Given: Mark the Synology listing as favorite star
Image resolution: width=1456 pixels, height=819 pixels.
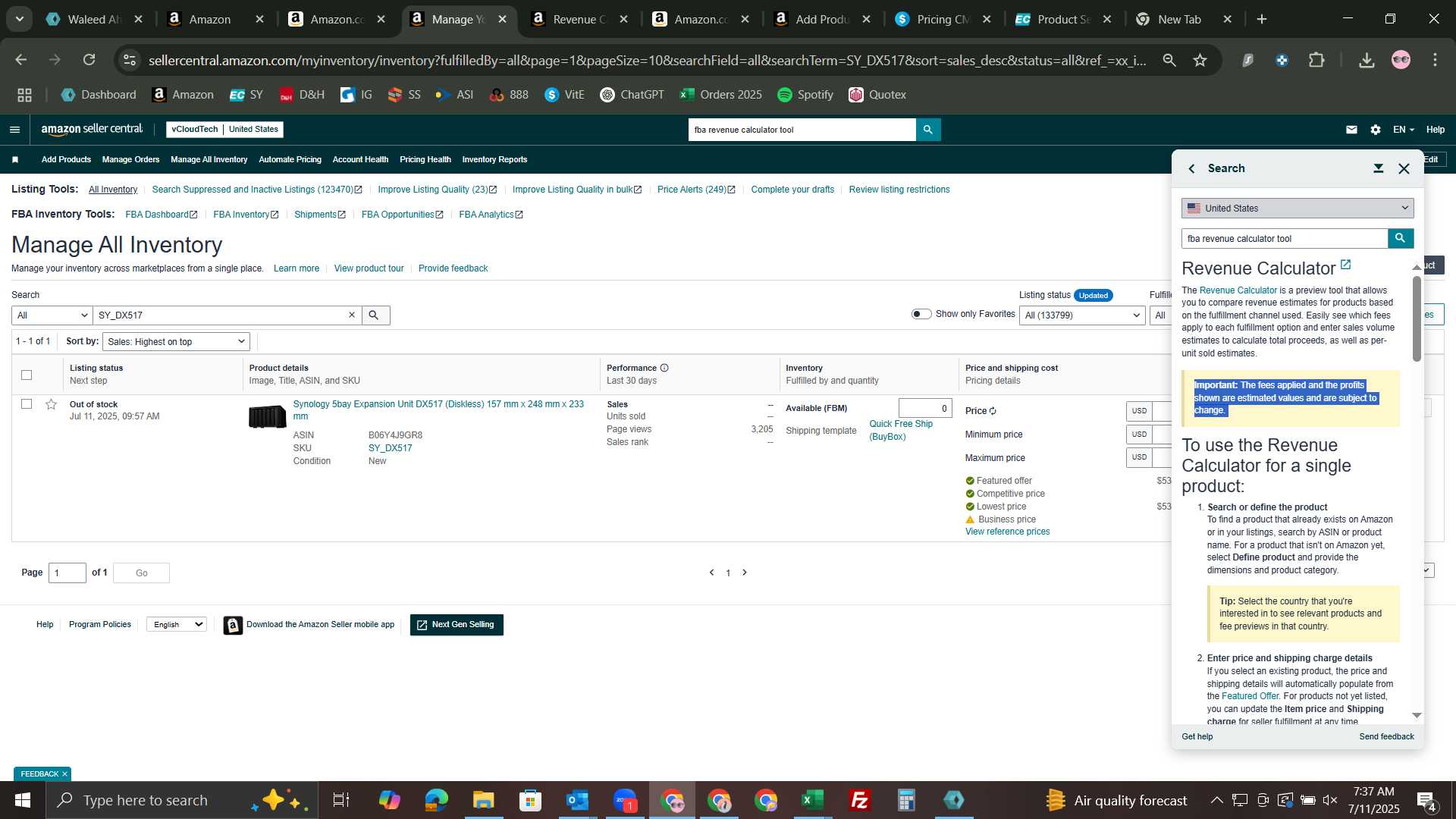Looking at the screenshot, I should coord(51,404).
